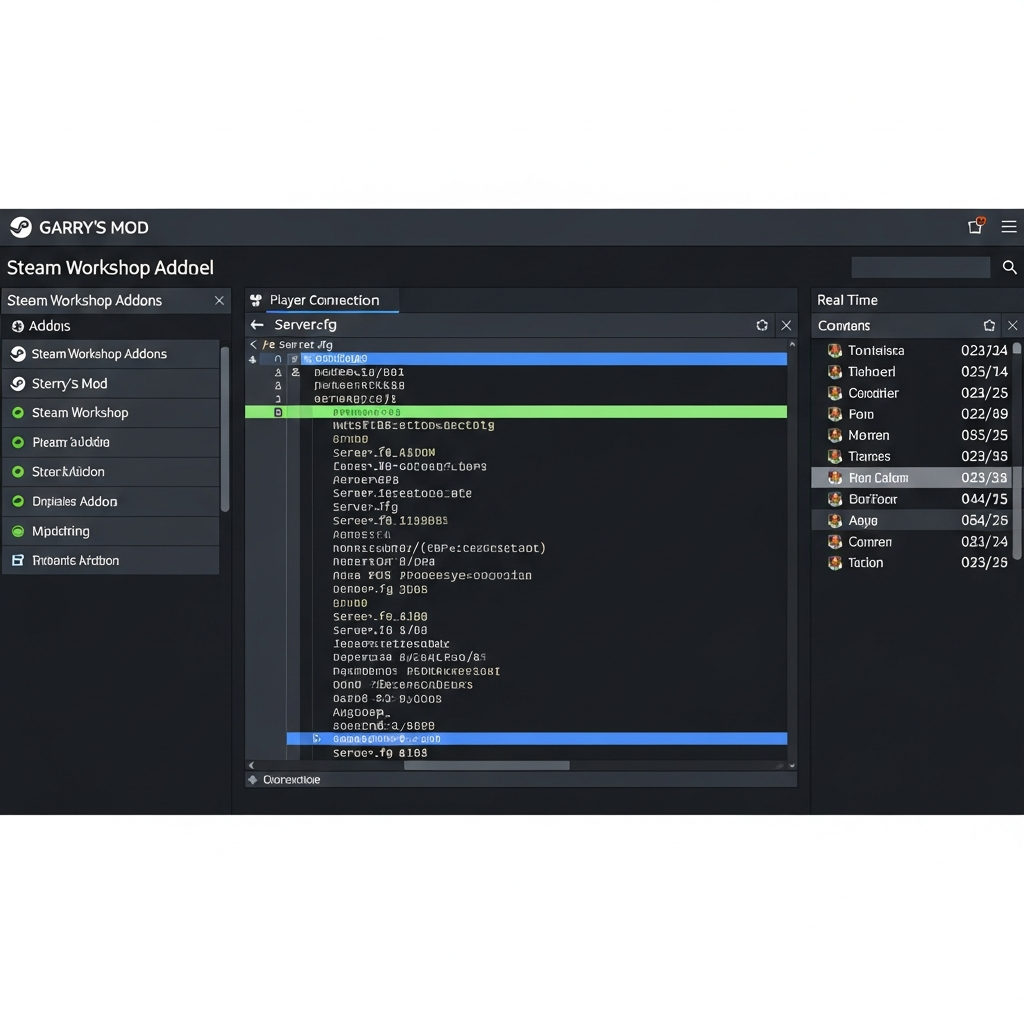Select player Tacion
Viewport: 1024px width, 1024px height.
[912, 562]
